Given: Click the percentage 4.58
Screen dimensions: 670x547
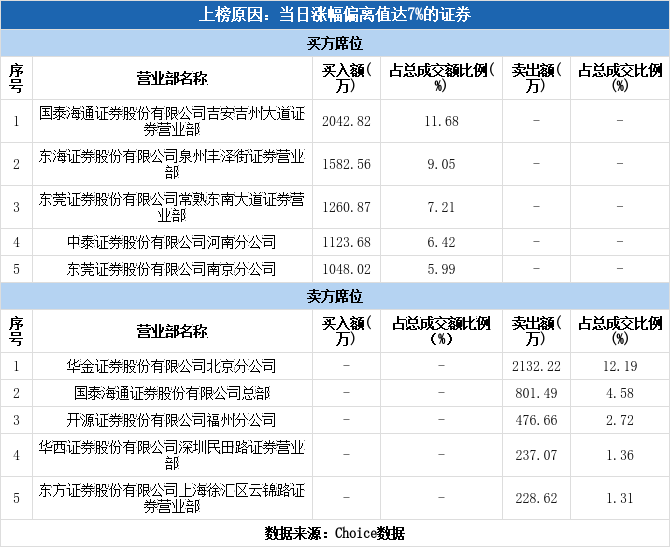Looking at the screenshot, I should click(x=620, y=393).
